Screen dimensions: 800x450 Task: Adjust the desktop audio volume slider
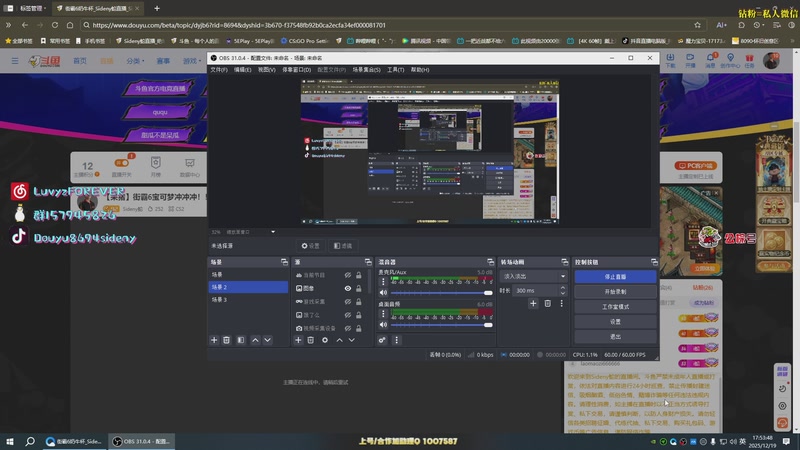pyautogui.click(x=441, y=324)
